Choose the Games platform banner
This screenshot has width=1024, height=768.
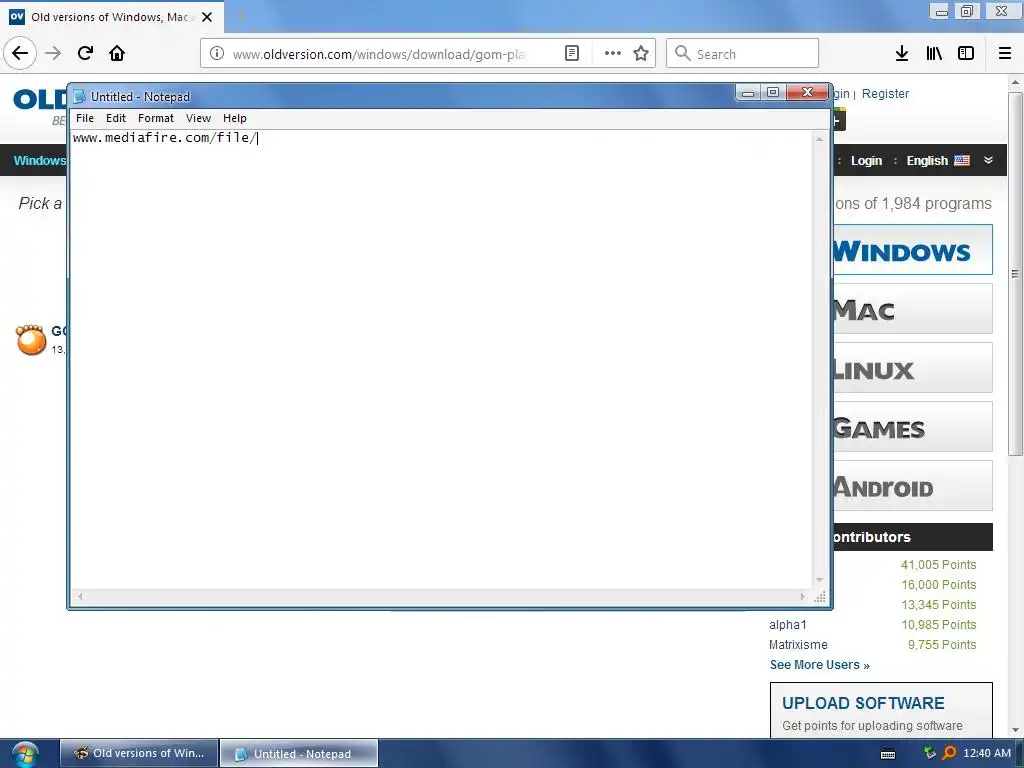click(x=913, y=427)
